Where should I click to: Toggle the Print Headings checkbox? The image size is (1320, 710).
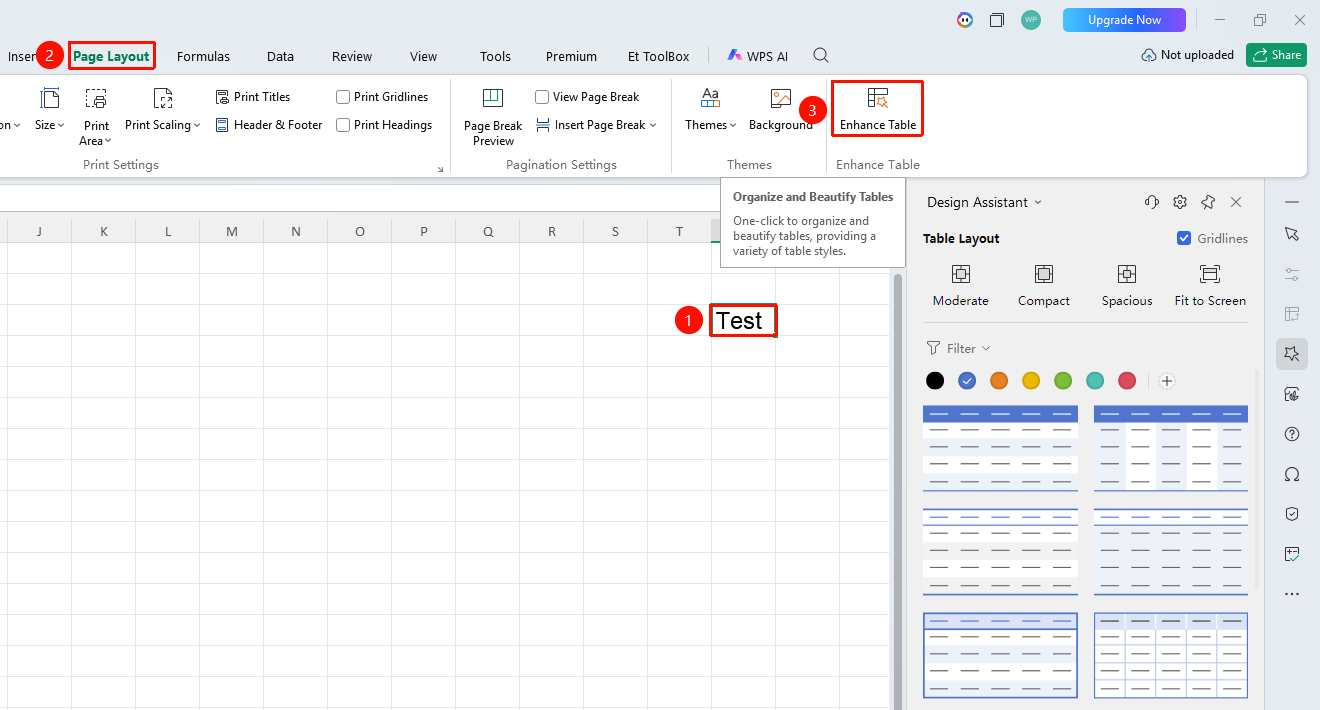tap(343, 125)
